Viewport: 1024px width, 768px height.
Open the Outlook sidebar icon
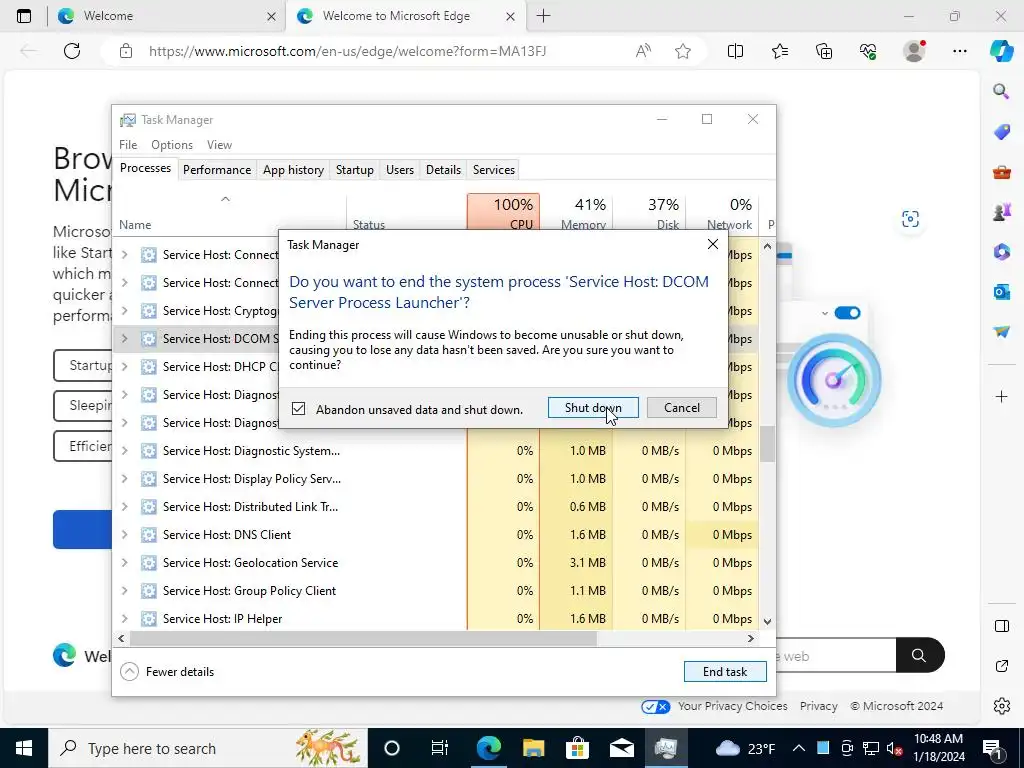pyautogui.click(x=1001, y=291)
